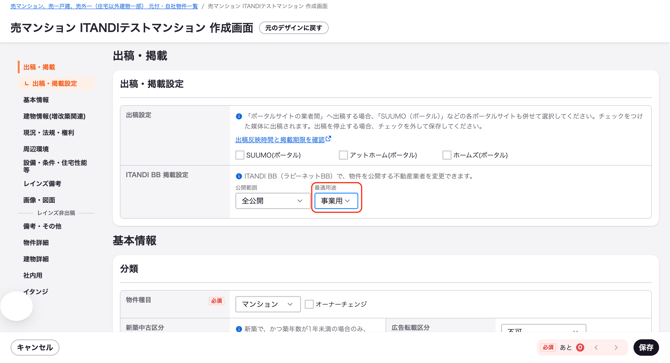Click the 必須 label in bottom bar
This screenshot has height=363, width=670.
coord(548,348)
